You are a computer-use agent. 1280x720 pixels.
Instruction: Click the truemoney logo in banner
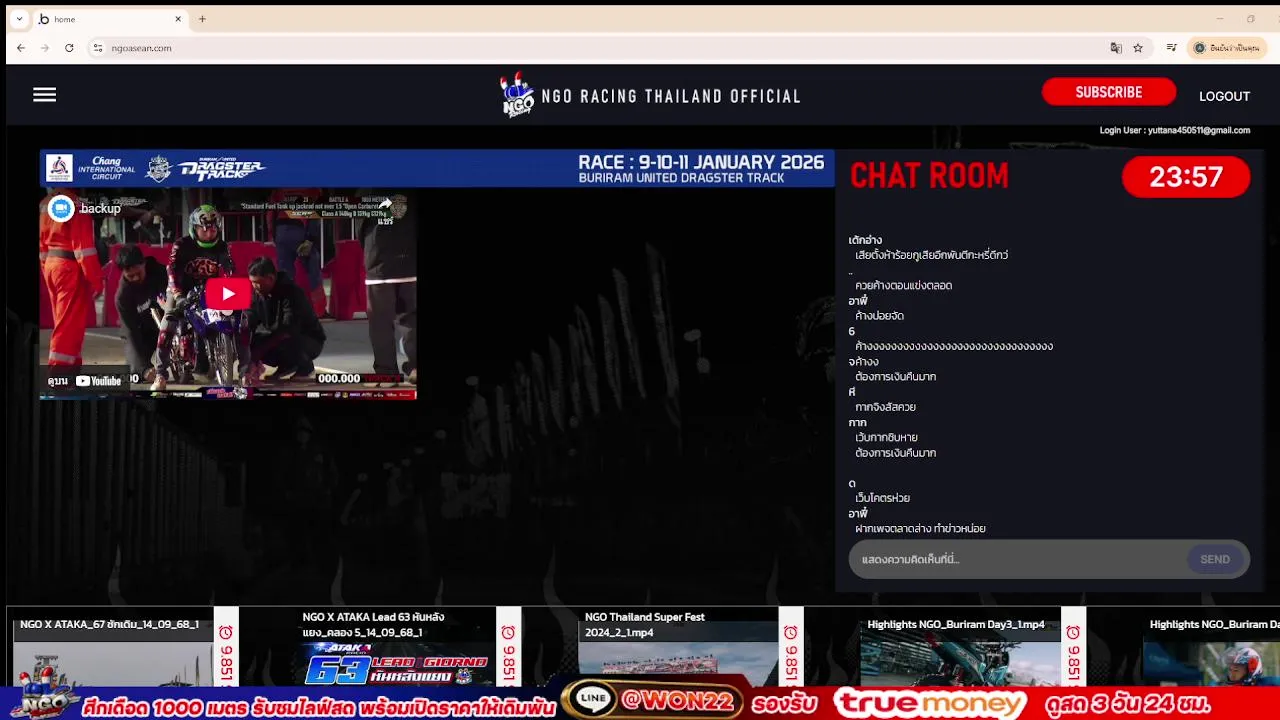pyautogui.click(x=929, y=703)
